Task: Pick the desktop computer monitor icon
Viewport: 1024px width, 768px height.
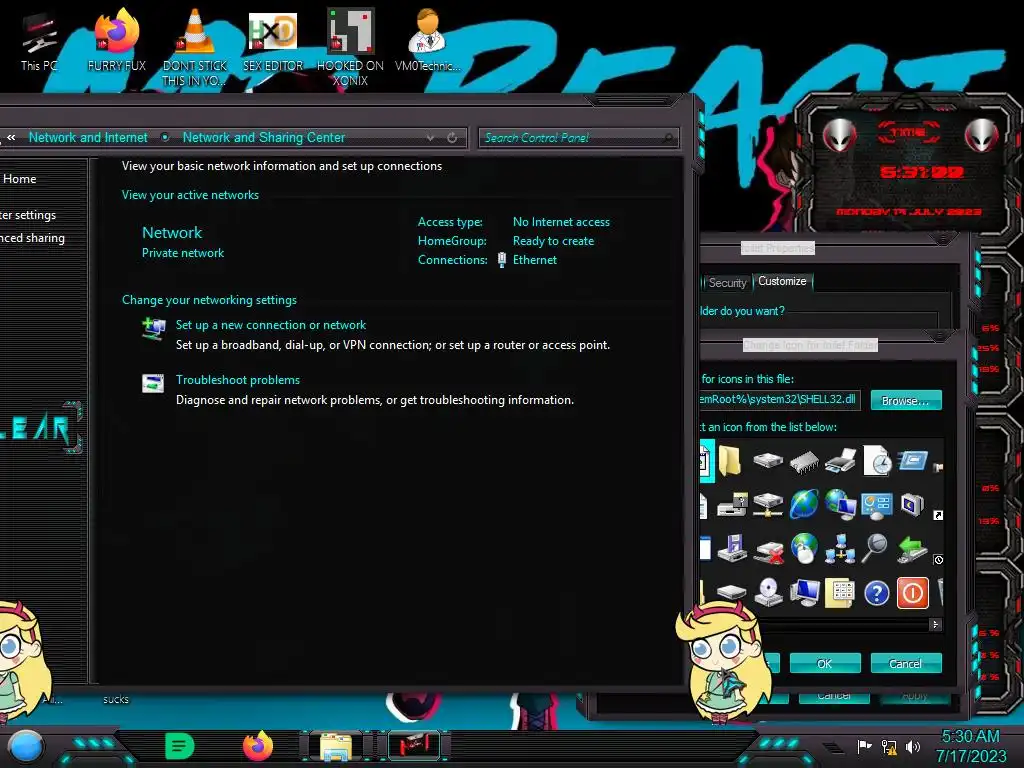Action: click(804, 592)
